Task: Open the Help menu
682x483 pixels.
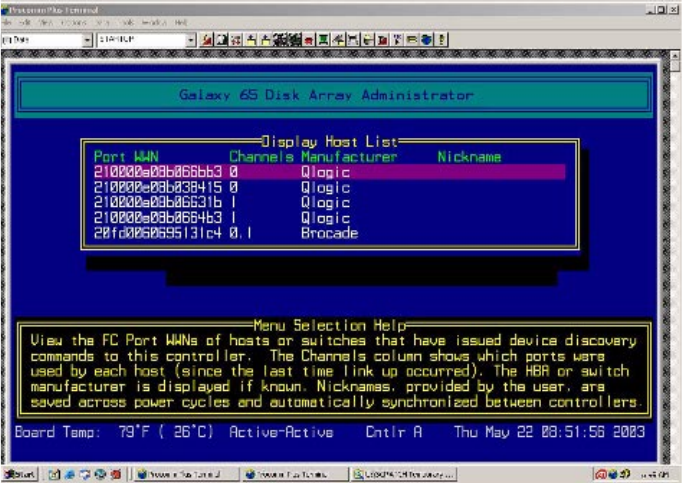Action: click(181, 22)
